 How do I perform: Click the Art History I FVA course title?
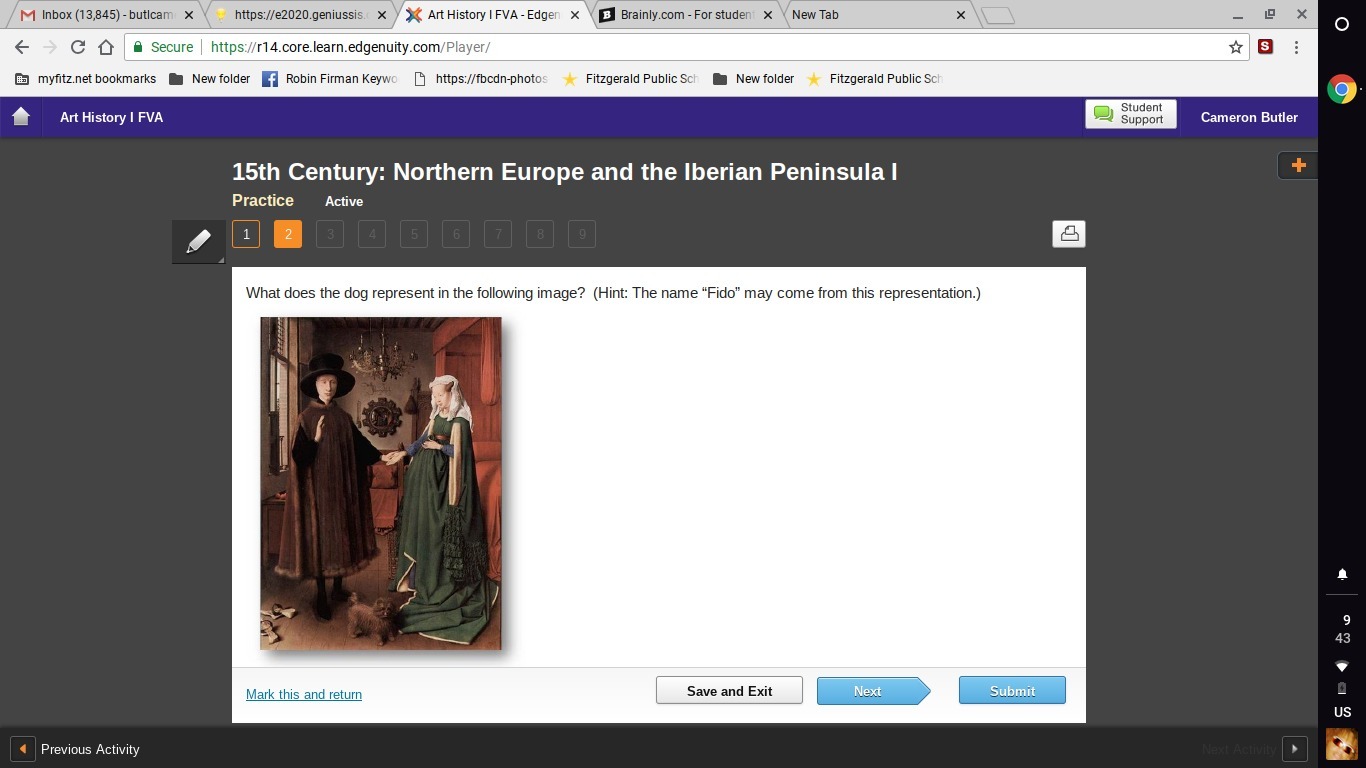[x=111, y=117]
